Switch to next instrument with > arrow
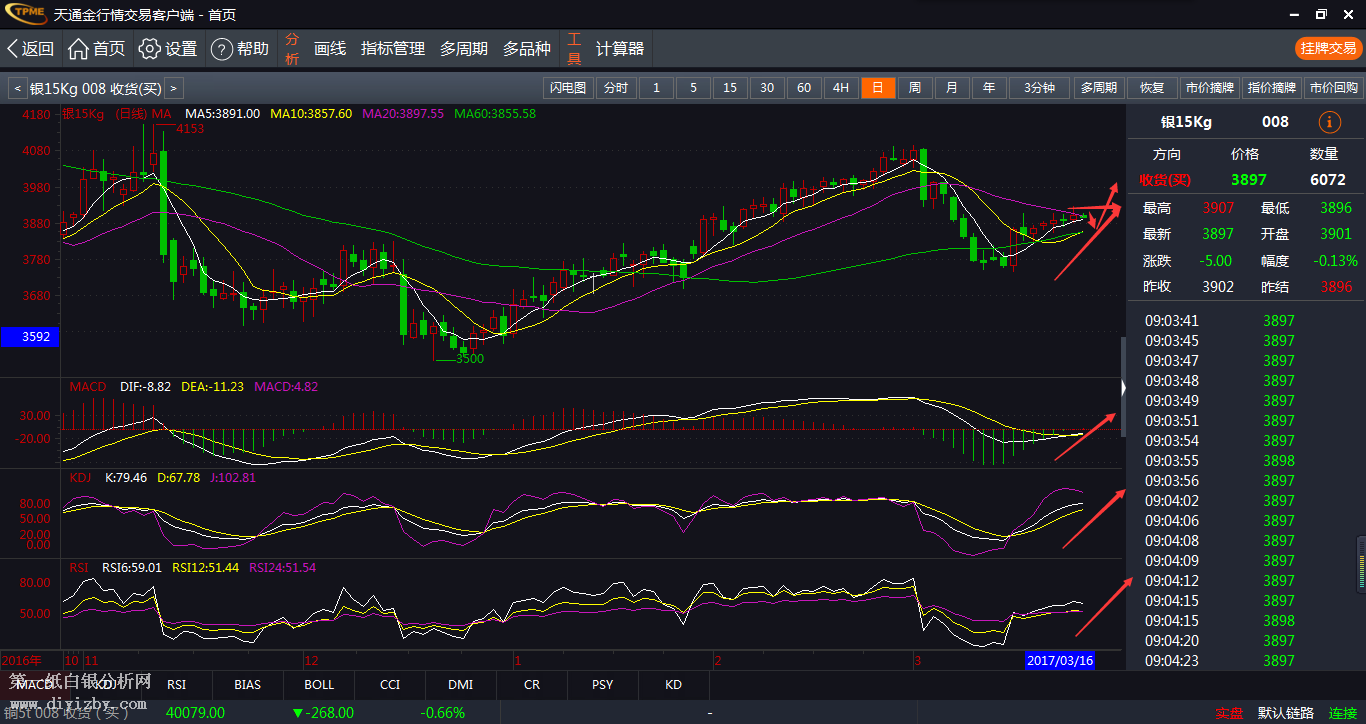The height and width of the screenshot is (724, 1366). 174,88
